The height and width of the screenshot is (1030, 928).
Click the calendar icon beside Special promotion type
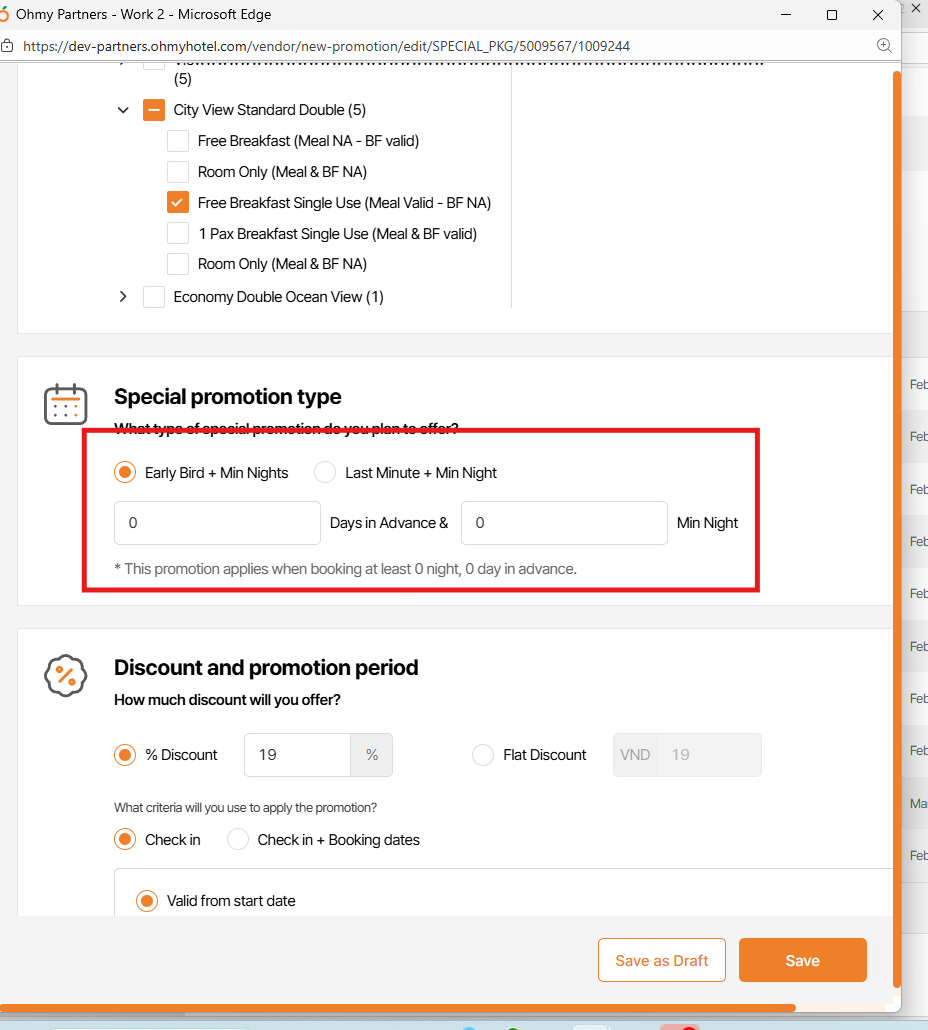point(66,404)
